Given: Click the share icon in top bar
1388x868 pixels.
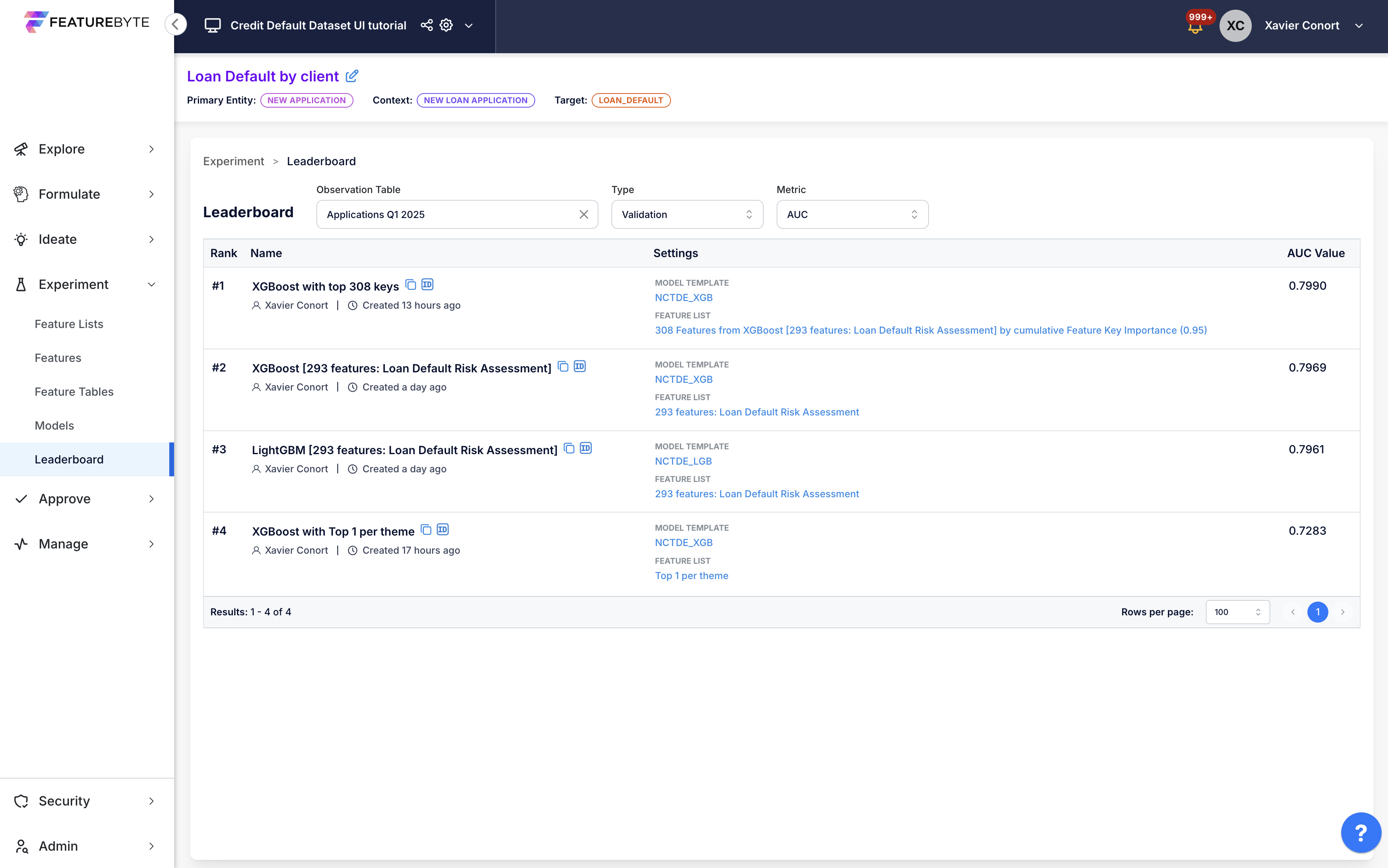Looking at the screenshot, I should [426, 25].
